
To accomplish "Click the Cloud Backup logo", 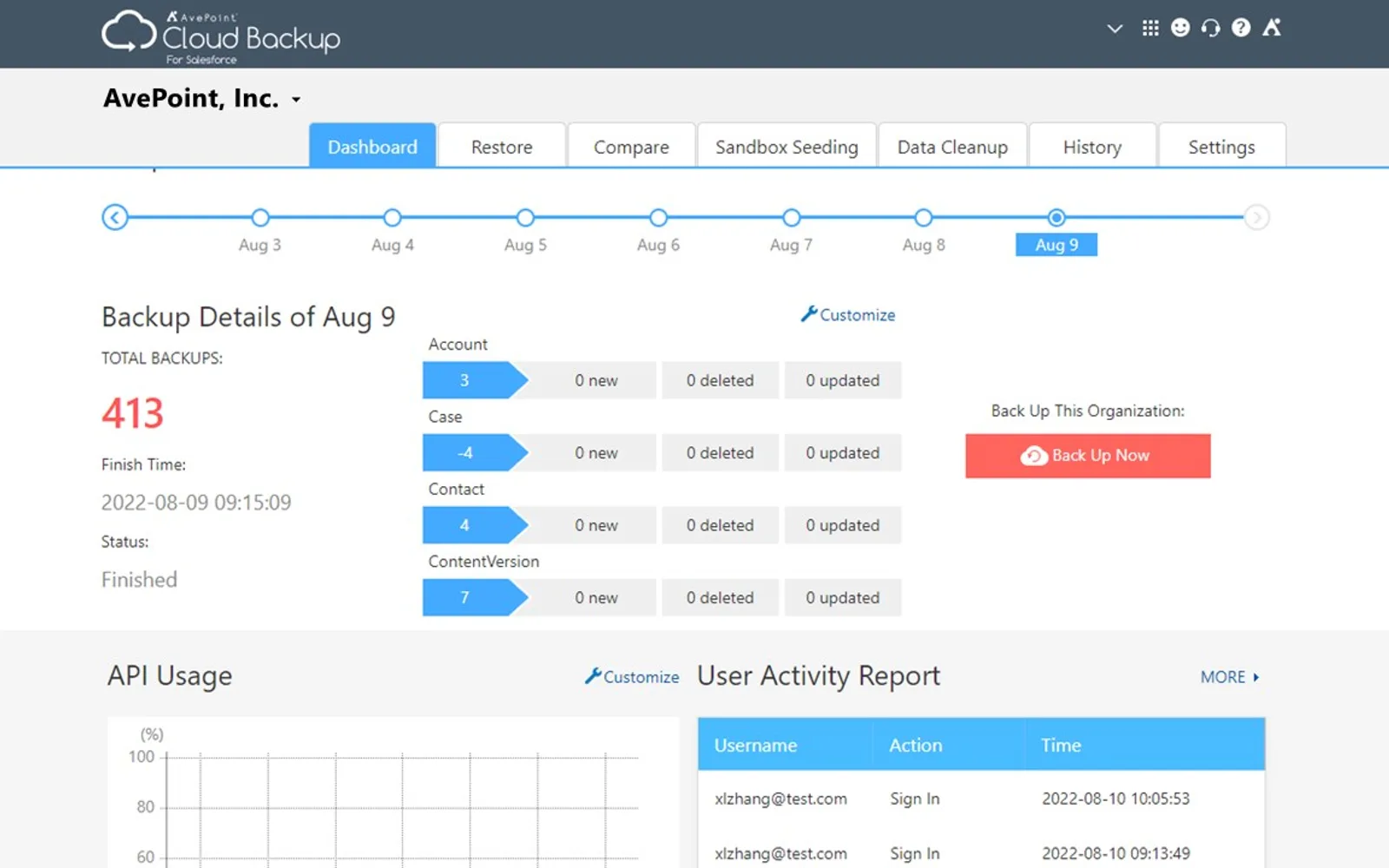I will 221,36.
